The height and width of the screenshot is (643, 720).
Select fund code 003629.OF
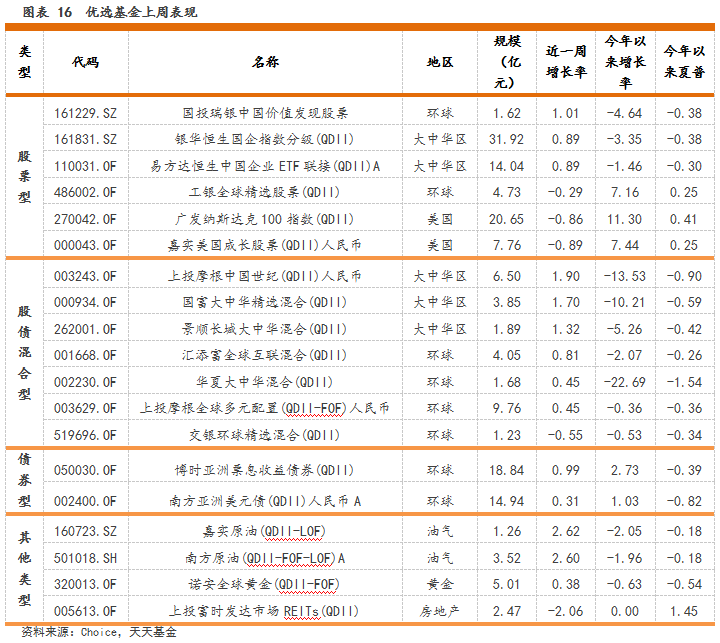(85, 408)
